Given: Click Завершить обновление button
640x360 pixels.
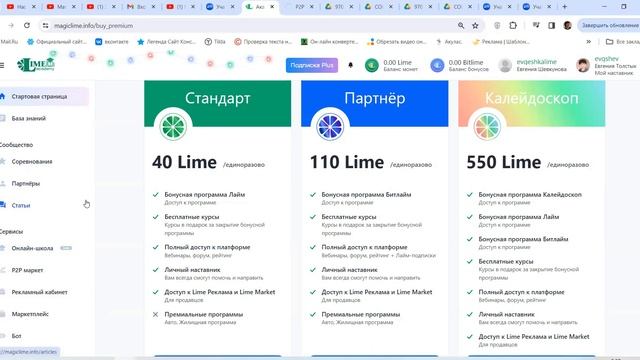Looking at the screenshot, I should pyautogui.click(x=610, y=25).
